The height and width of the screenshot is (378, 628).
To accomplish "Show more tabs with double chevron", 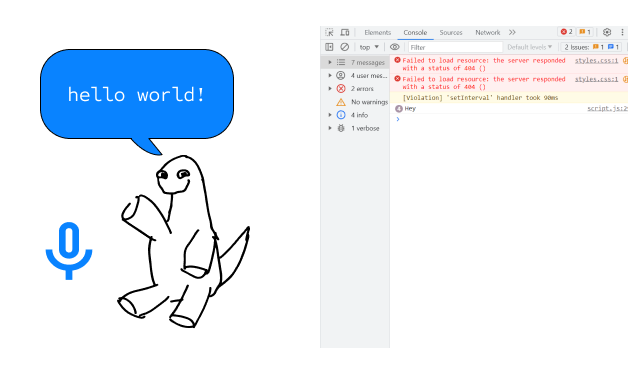I will coord(512,32).
